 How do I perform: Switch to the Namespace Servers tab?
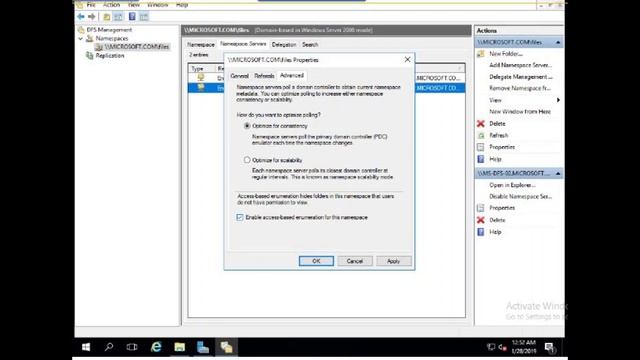click(x=243, y=44)
